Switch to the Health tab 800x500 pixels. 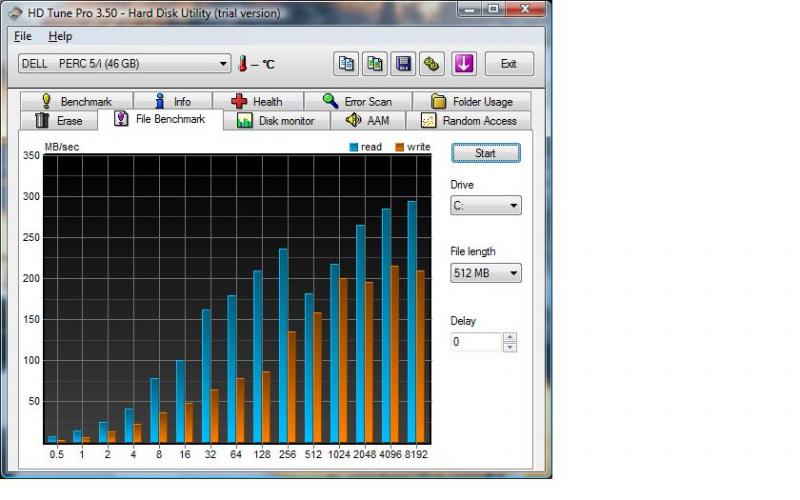point(258,101)
